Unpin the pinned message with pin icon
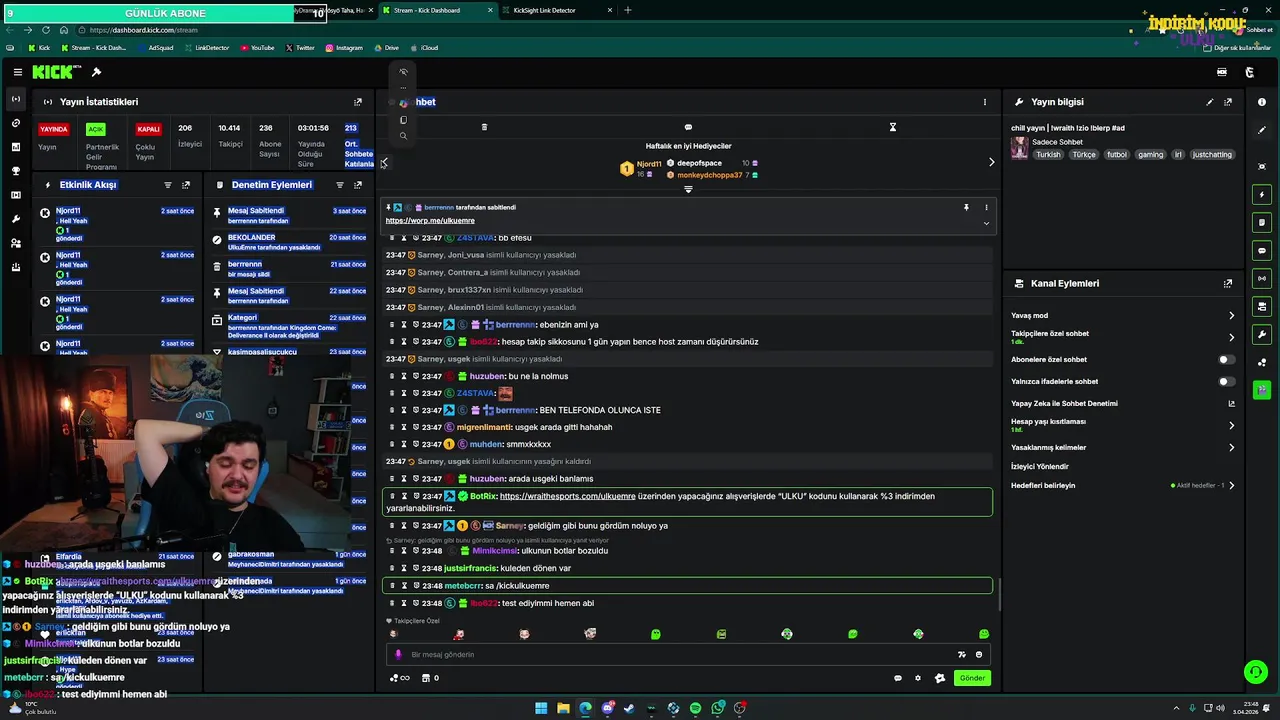The width and height of the screenshot is (1280, 720). (x=966, y=208)
